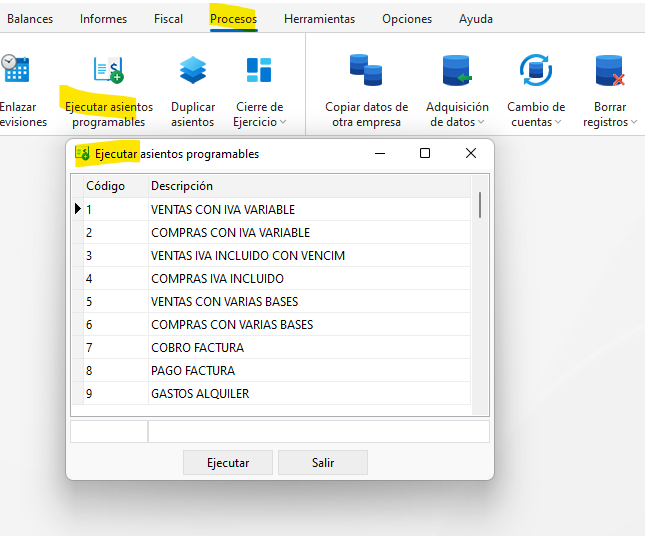
Task: Click the Cierre de Ejercicio icon
Action: tap(259, 70)
